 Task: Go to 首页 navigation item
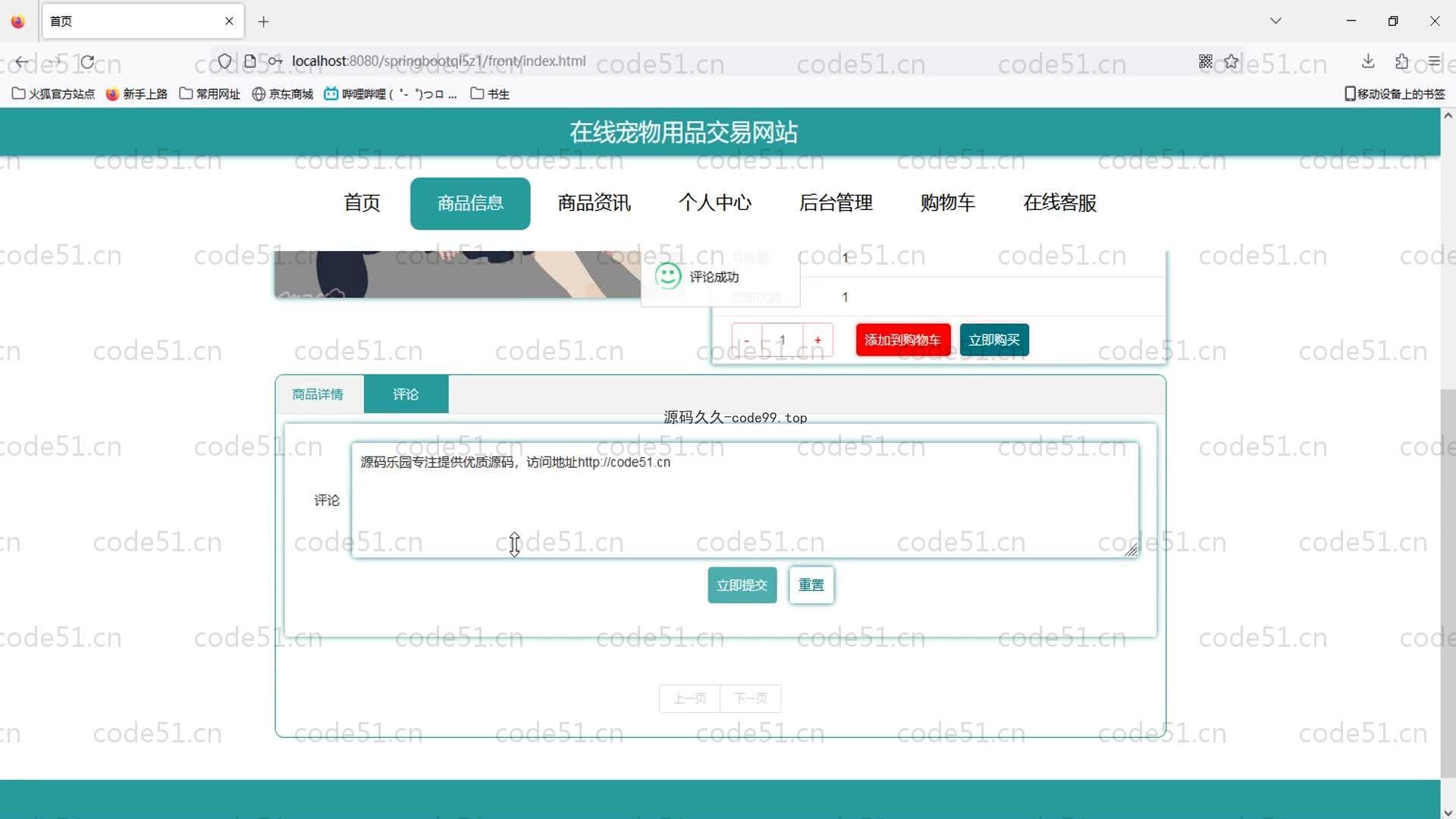pos(362,203)
